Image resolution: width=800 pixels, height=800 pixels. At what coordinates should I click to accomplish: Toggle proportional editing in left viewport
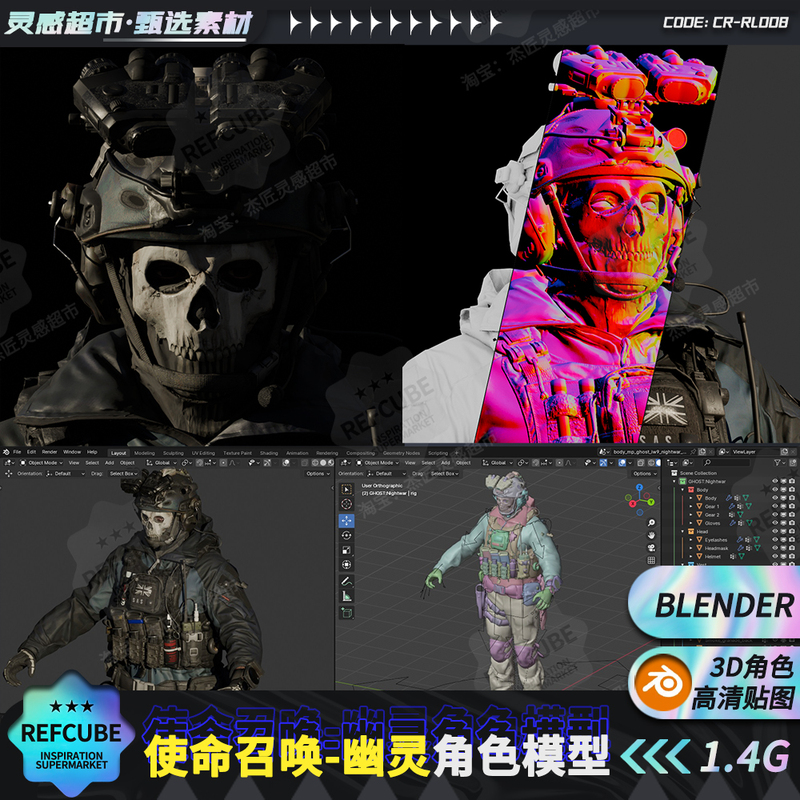pos(223,463)
